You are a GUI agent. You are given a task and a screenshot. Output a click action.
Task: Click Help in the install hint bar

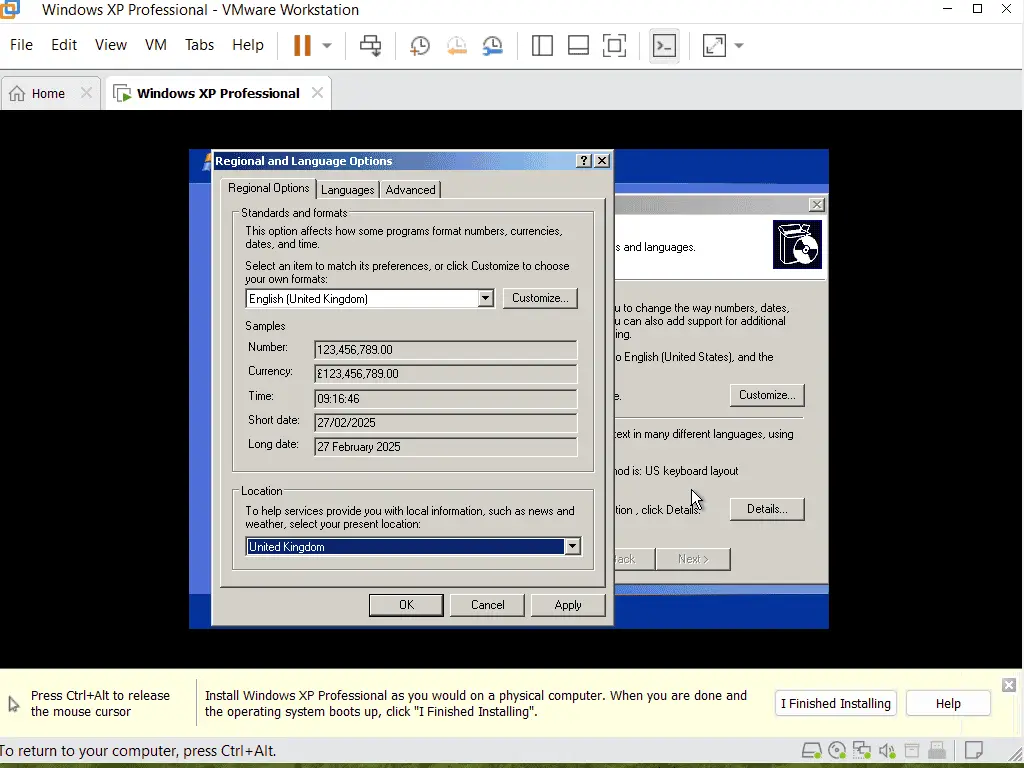pyautogui.click(x=948, y=703)
